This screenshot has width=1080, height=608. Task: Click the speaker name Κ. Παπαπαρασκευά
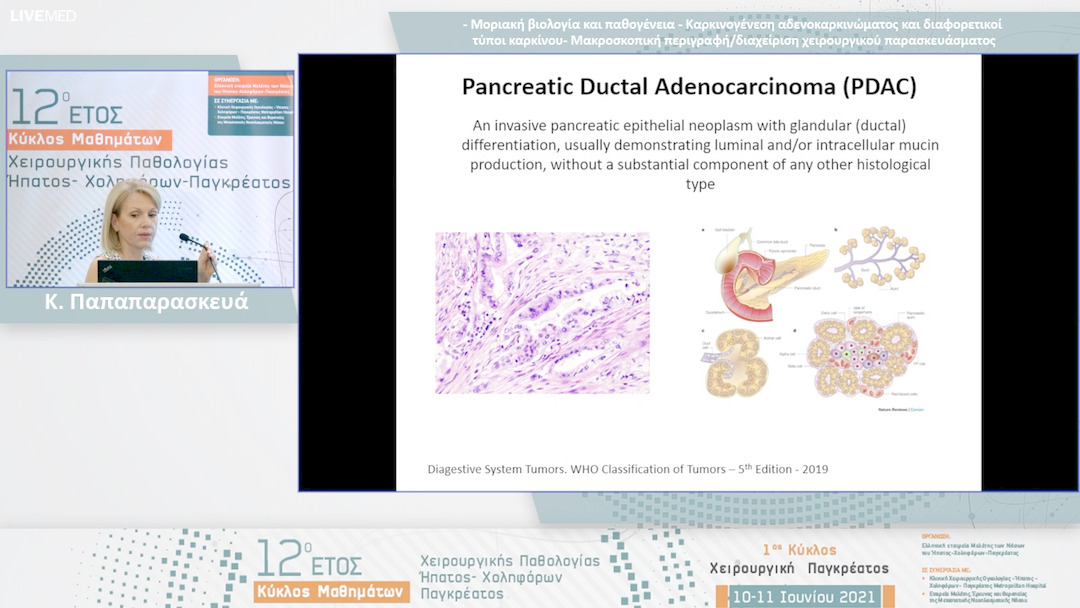(x=151, y=301)
